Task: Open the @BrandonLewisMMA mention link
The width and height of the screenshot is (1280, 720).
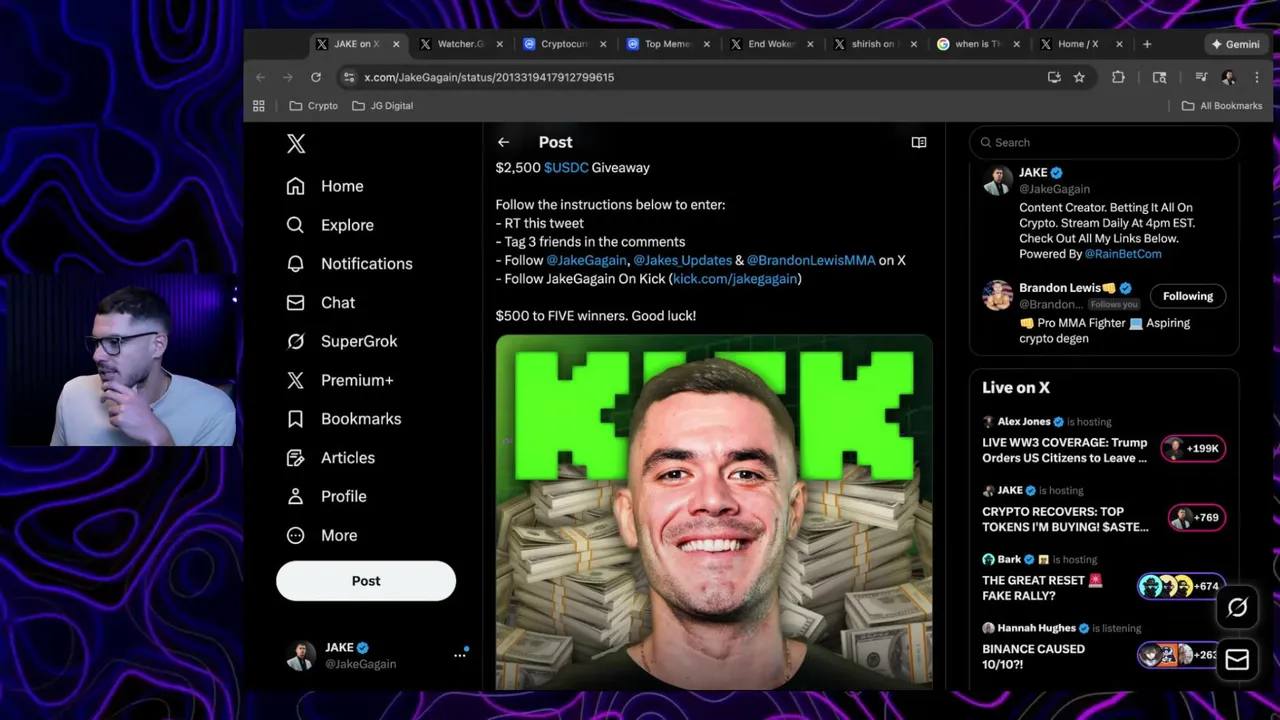Action: (x=811, y=260)
